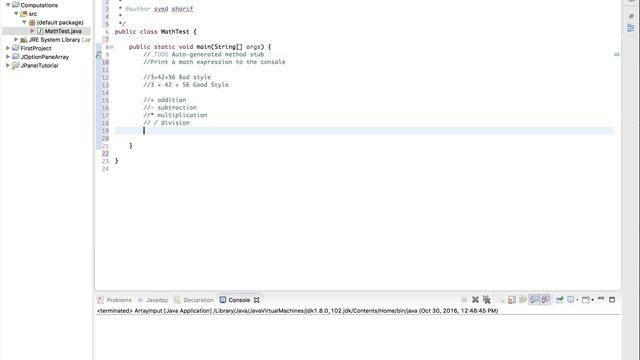Toggle Console Scroll Lock icon
The height and width of the screenshot is (360, 640).
[x=512, y=300]
